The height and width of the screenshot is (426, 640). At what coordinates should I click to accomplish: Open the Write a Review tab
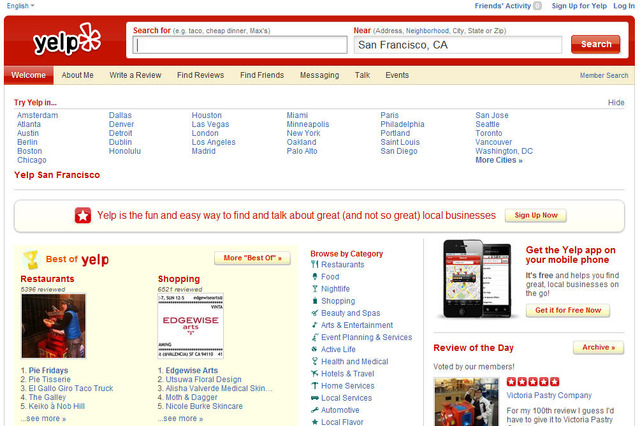click(x=137, y=75)
